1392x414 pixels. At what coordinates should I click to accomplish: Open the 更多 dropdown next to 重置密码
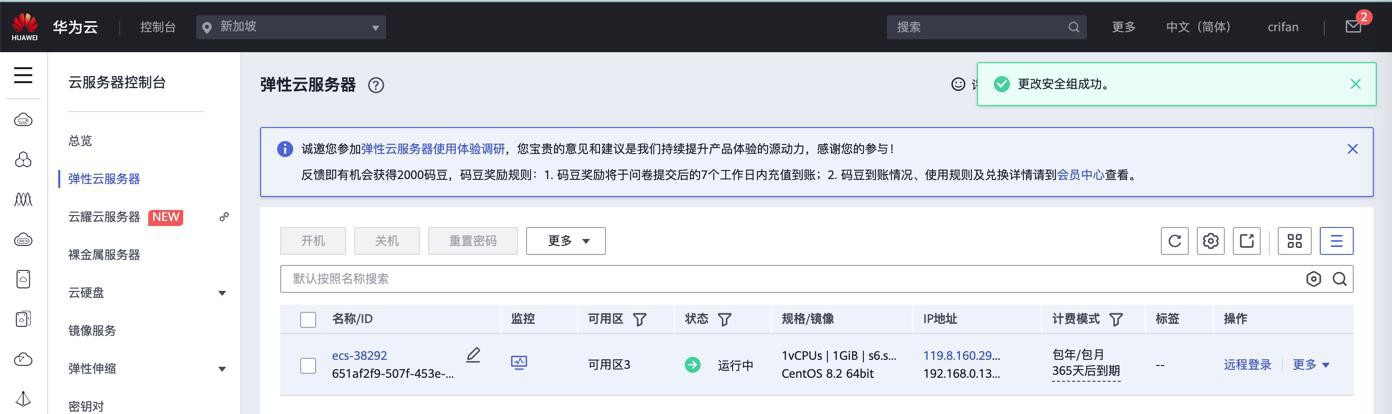coord(566,241)
